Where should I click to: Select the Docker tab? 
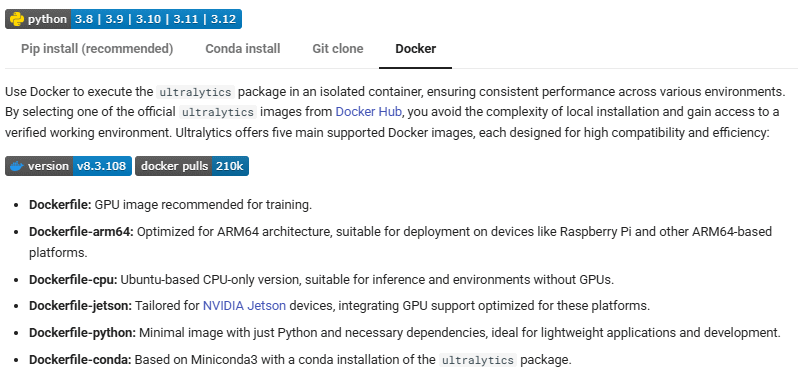click(415, 49)
